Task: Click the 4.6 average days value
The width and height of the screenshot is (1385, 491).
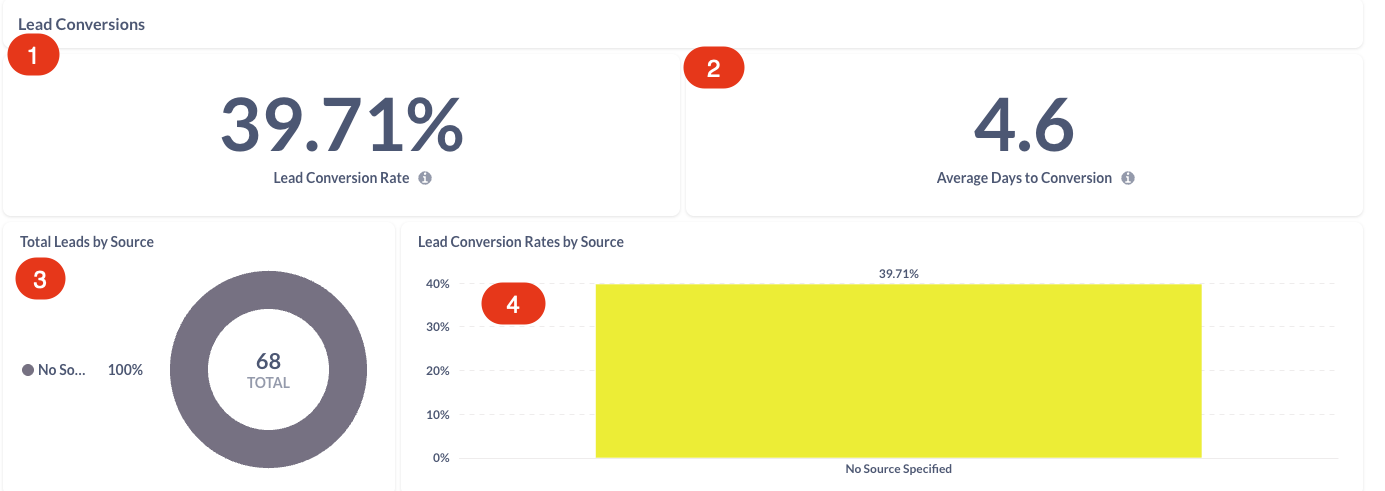Action: [1023, 125]
